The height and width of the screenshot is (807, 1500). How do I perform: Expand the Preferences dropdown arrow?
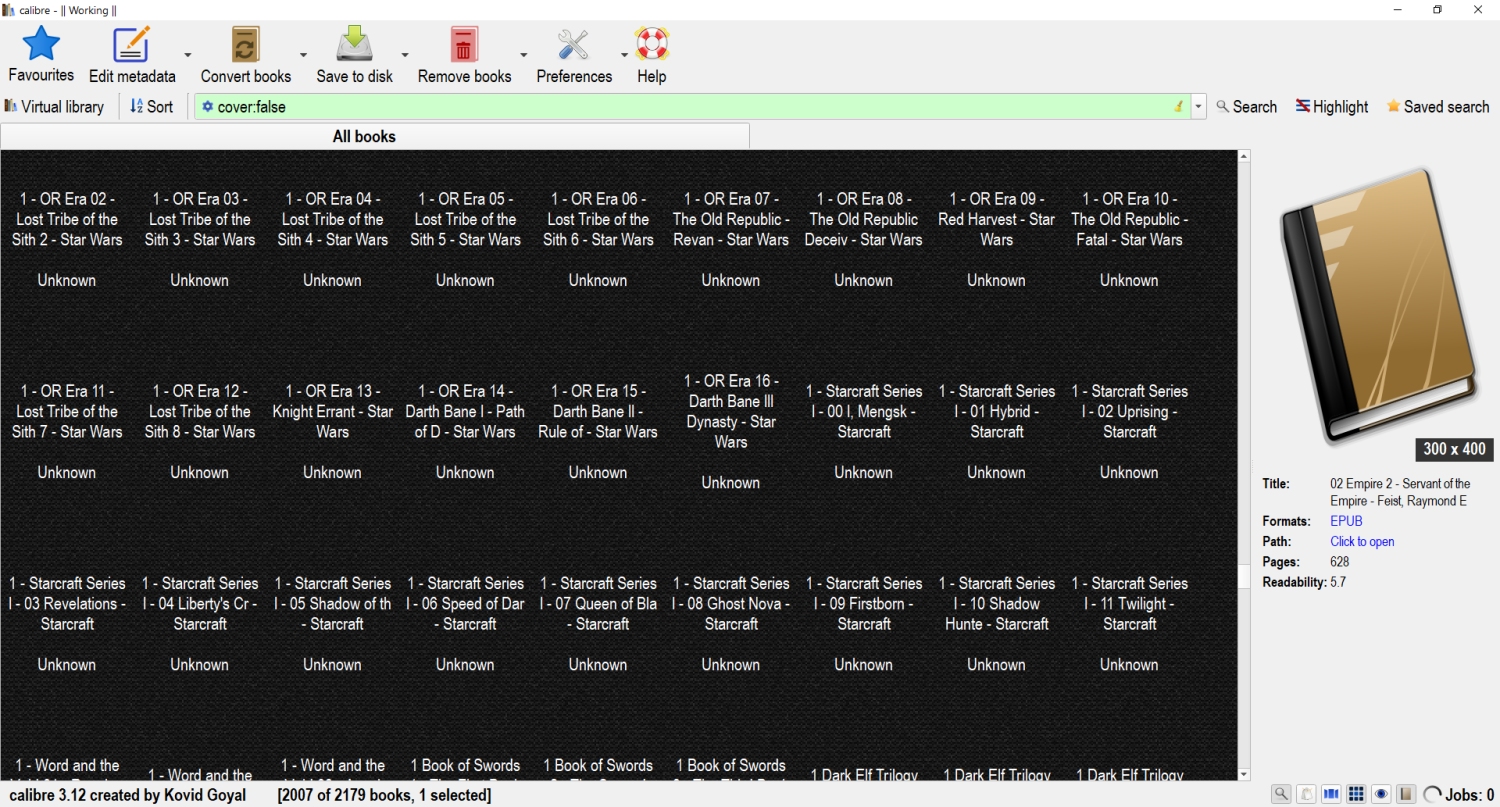click(624, 55)
